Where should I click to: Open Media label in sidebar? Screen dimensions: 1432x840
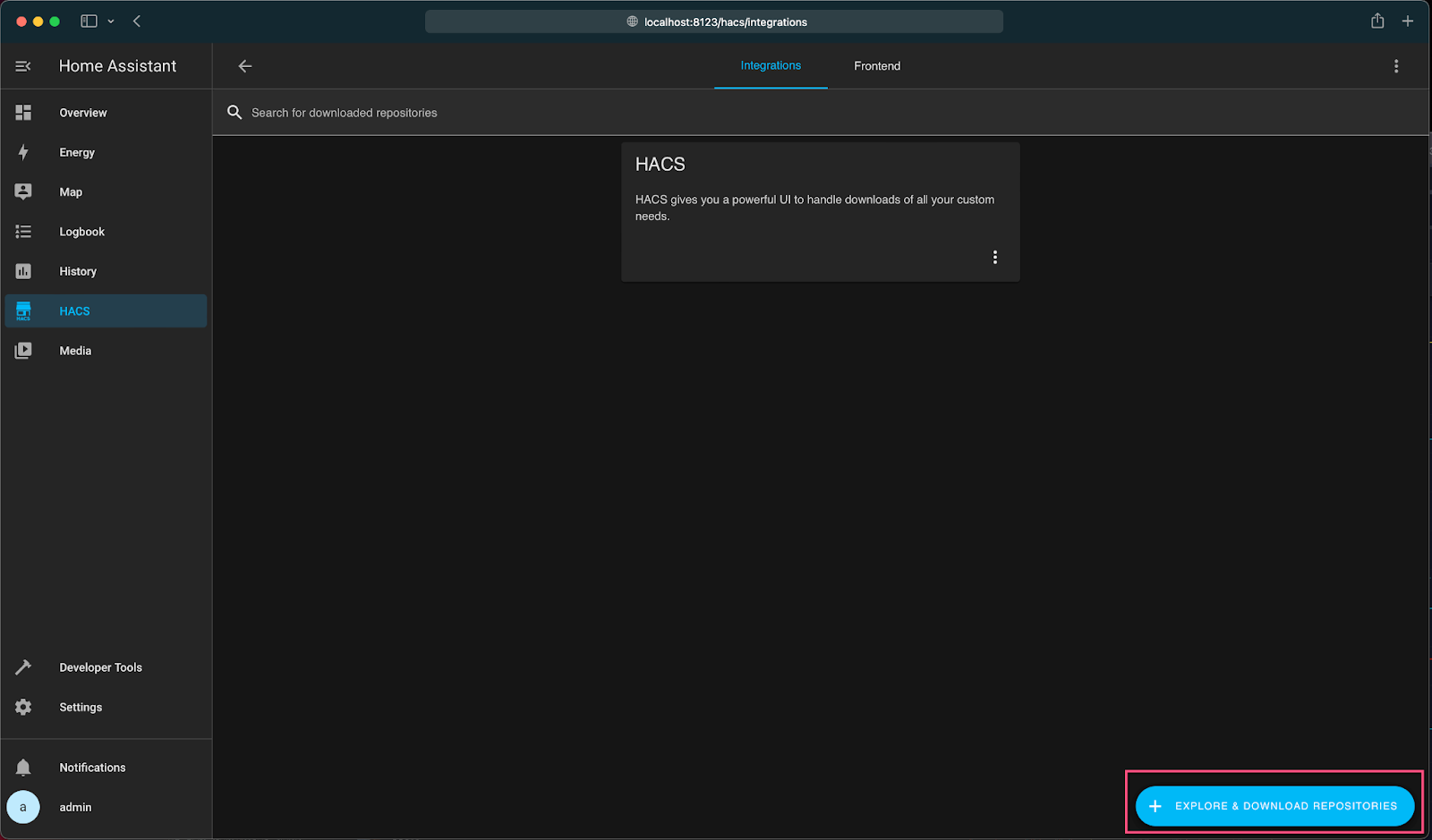pyautogui.click(x=75, y=351)
